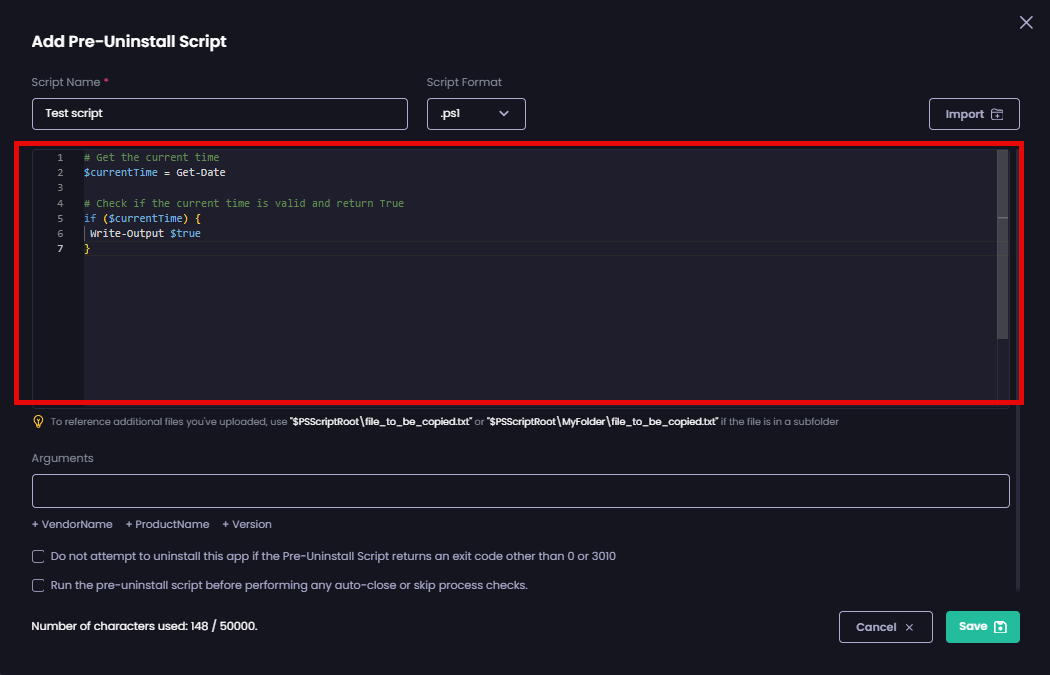1050x675 pixels.
Task: Enable running script before auto-close process checks
Action: tap(37, 584)
